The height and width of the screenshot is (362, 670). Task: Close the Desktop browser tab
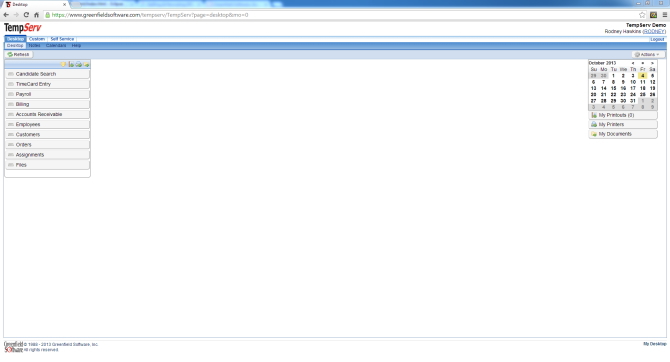coord(65,5)
